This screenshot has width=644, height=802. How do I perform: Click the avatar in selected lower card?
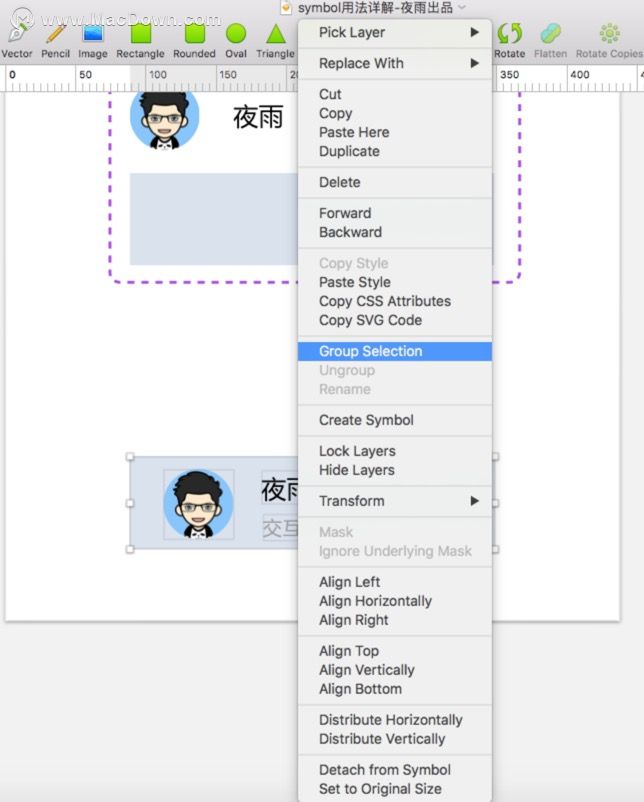[198, 504]
